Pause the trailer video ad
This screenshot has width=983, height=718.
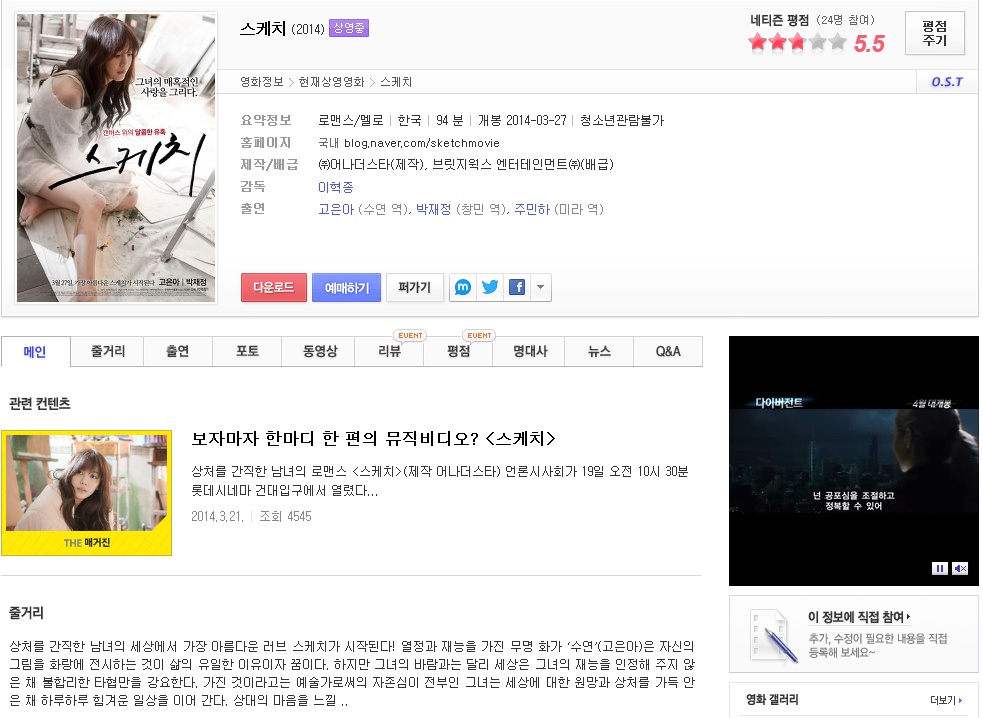tap(939, 568)
